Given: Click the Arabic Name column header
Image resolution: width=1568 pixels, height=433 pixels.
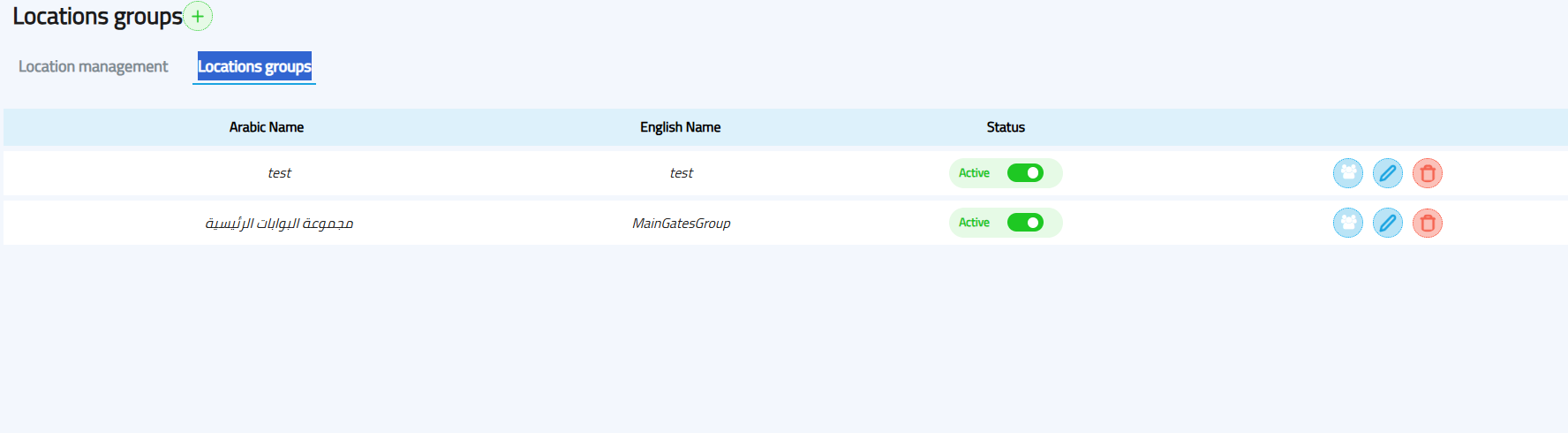Looking at the screenshot, I should [267, 127].
